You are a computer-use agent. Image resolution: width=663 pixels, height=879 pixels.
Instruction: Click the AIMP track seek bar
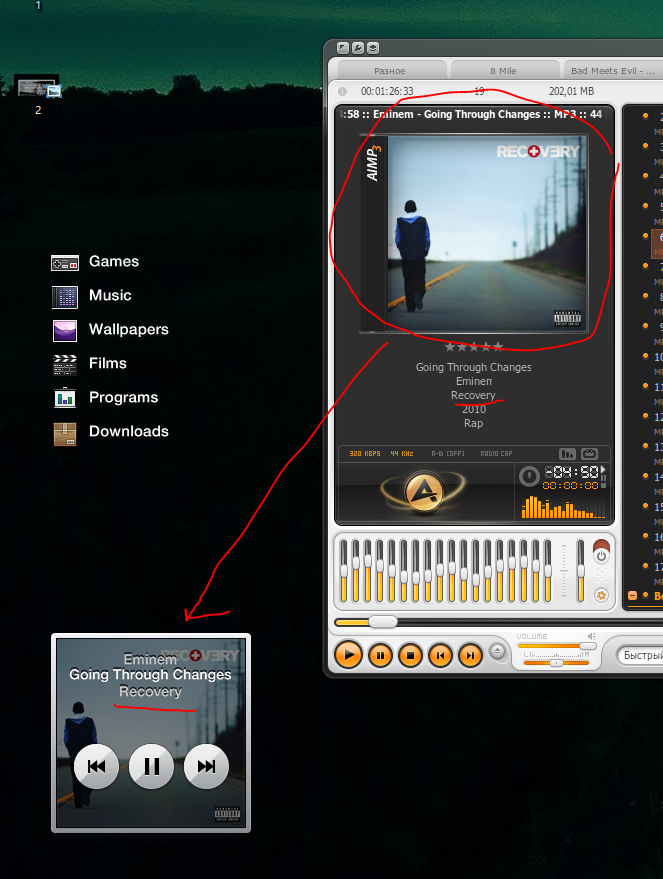tap(499, 622)
